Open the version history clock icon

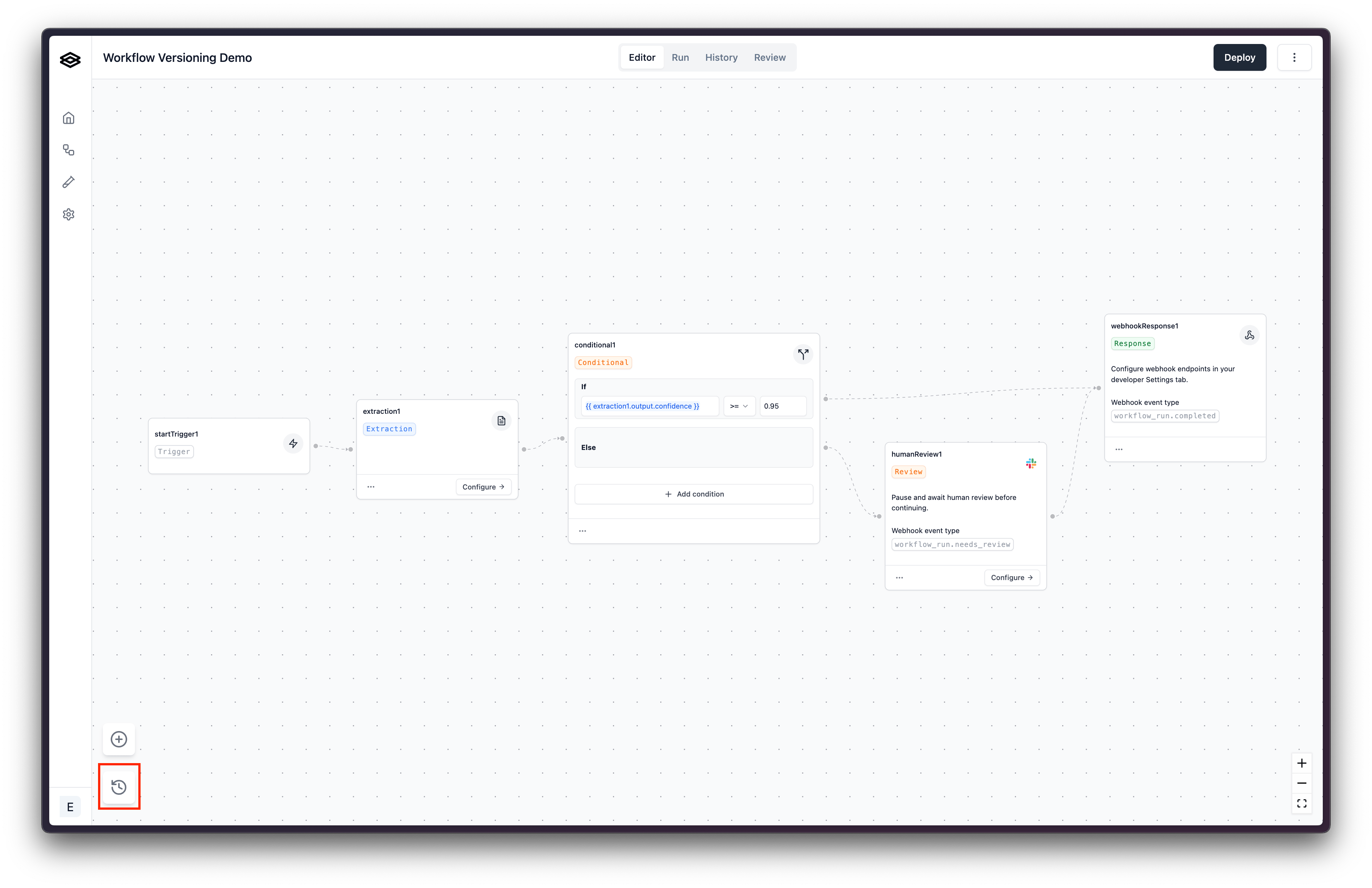point(119,787)
